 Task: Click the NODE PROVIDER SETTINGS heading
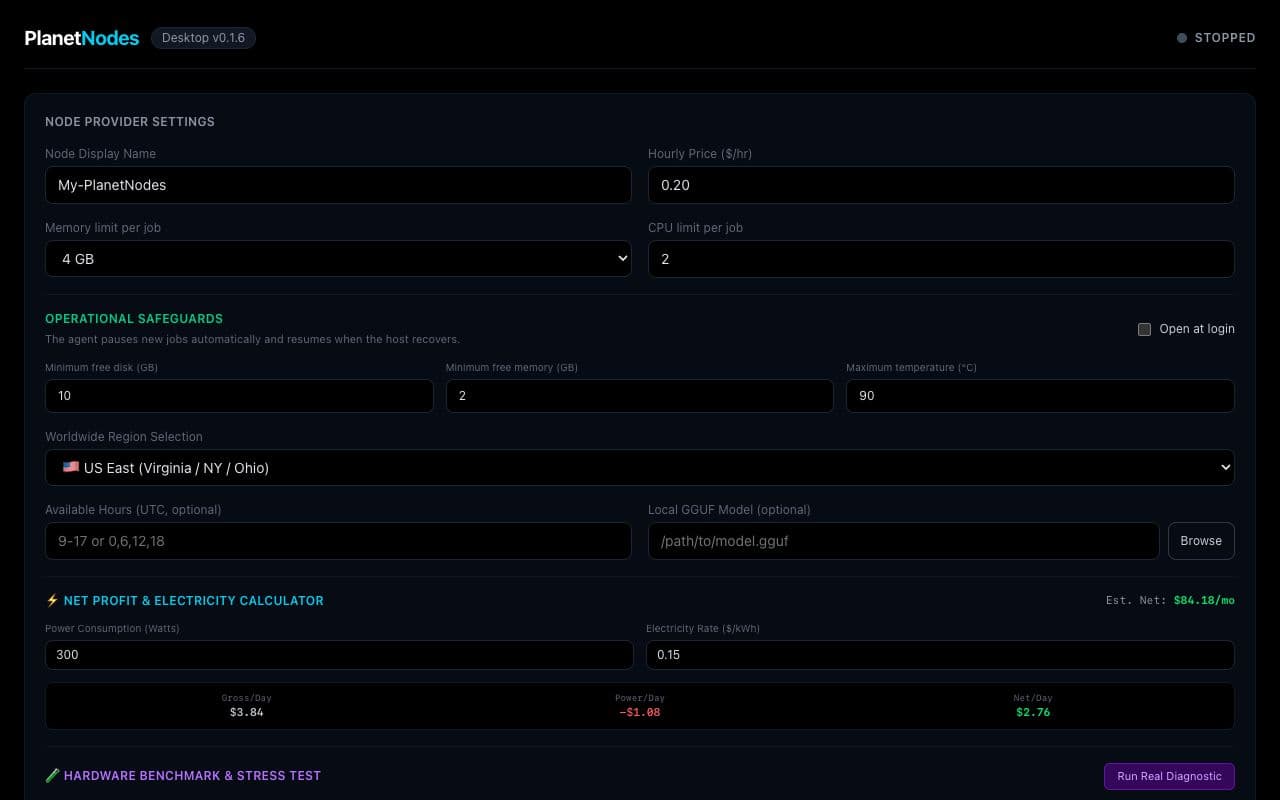(x=130, y=122)
